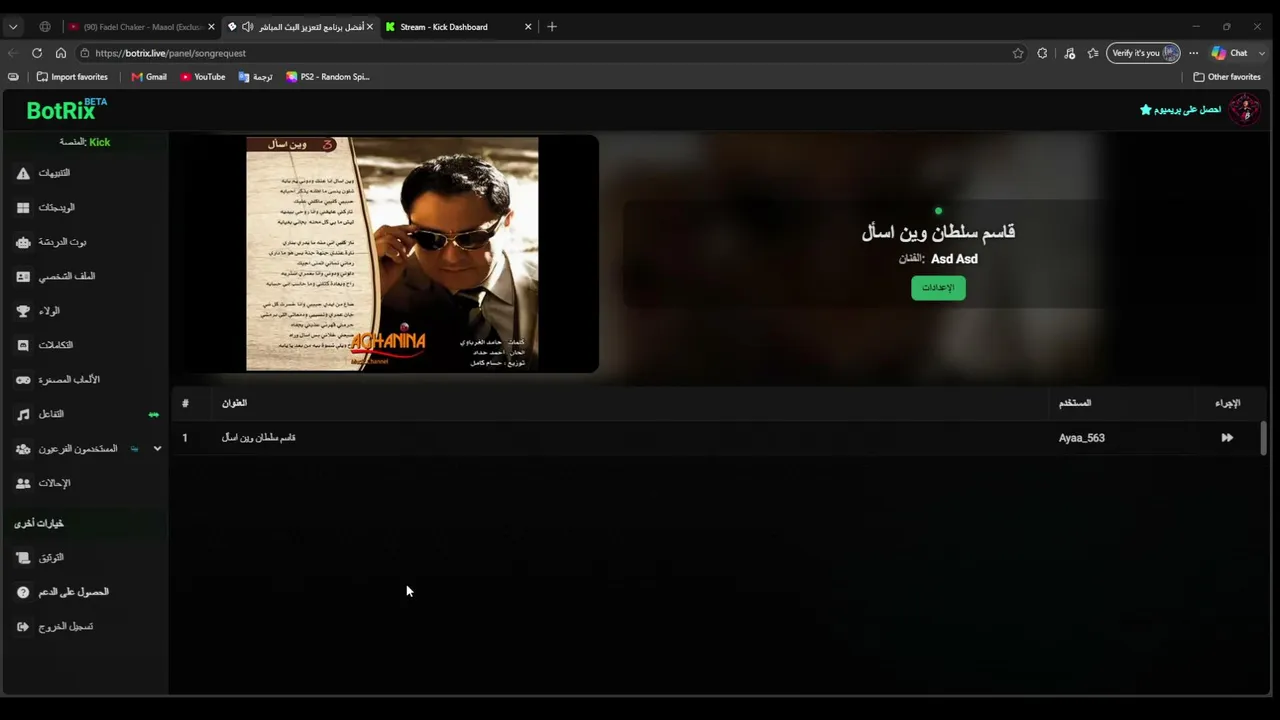The height and width of the screenshot is (720, 1280).
Task: Close the Fadel Chaker YouTube tab
Action: [211, 27]
